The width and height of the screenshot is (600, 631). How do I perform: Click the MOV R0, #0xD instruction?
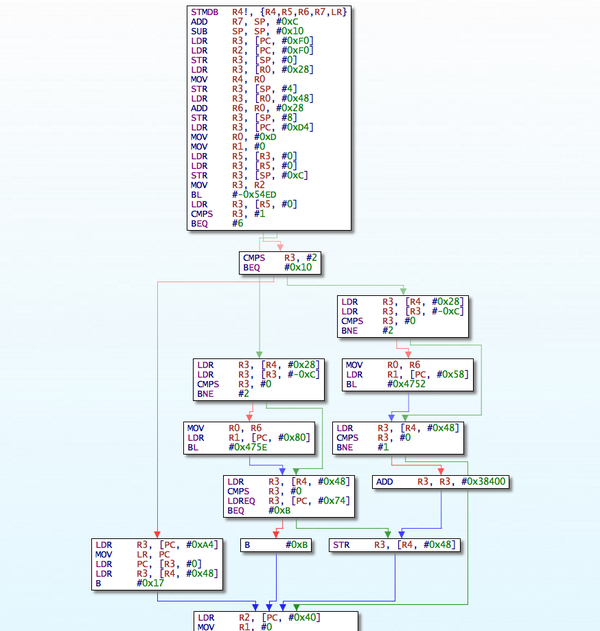click(233, 137)
